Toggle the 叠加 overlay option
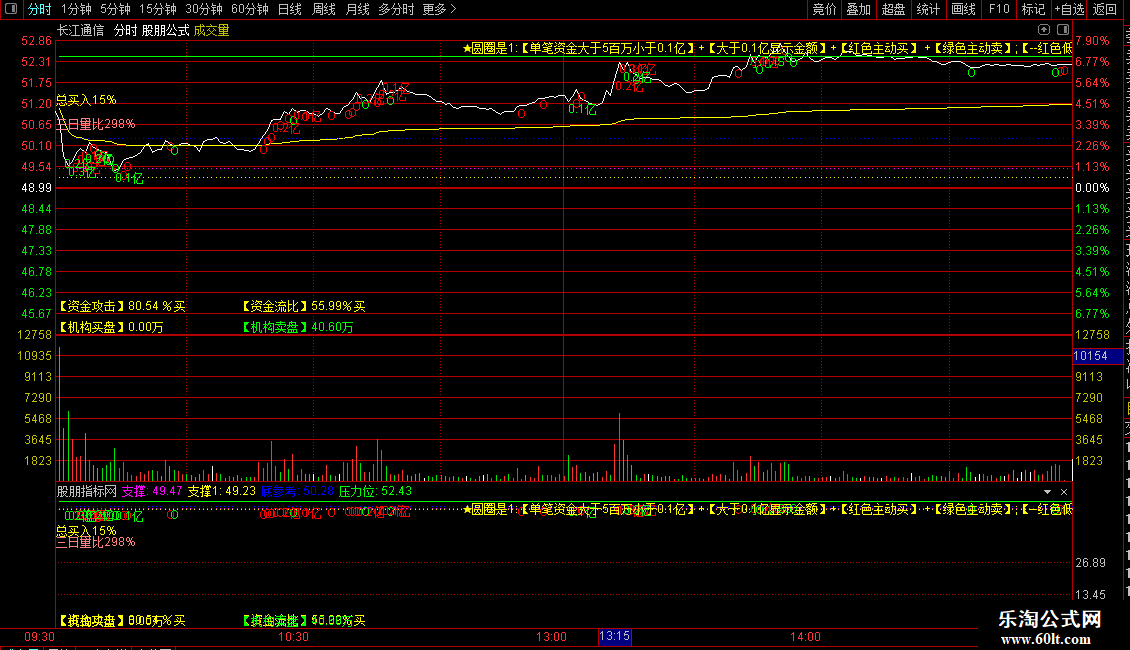 [x=858, y=9]
